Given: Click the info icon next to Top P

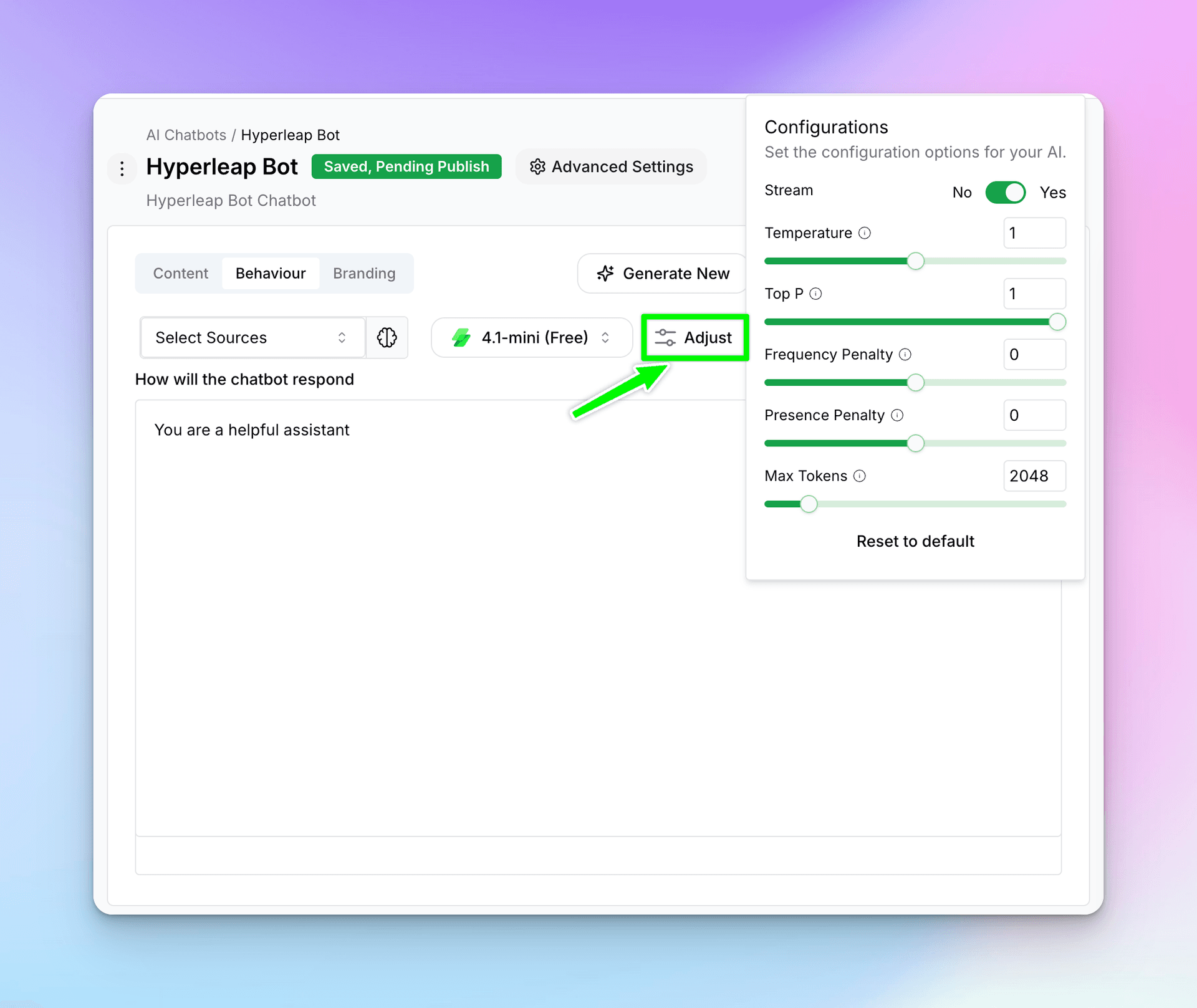Looking at the screenshot, I should (817, 293).
